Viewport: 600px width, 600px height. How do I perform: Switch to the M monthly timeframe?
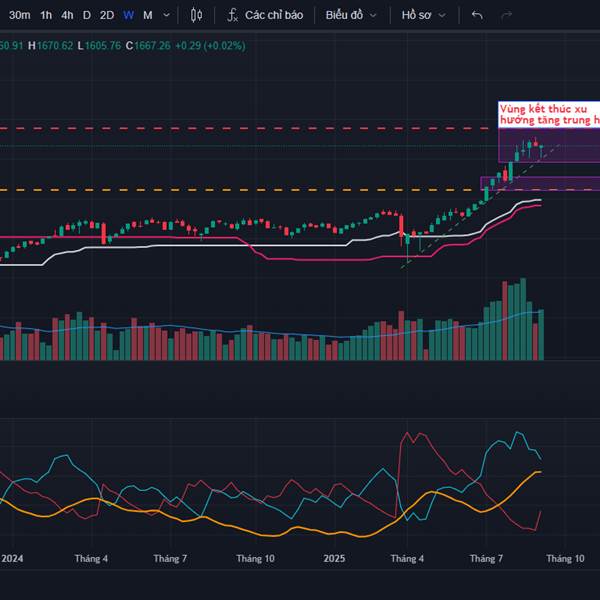point(148,15)
